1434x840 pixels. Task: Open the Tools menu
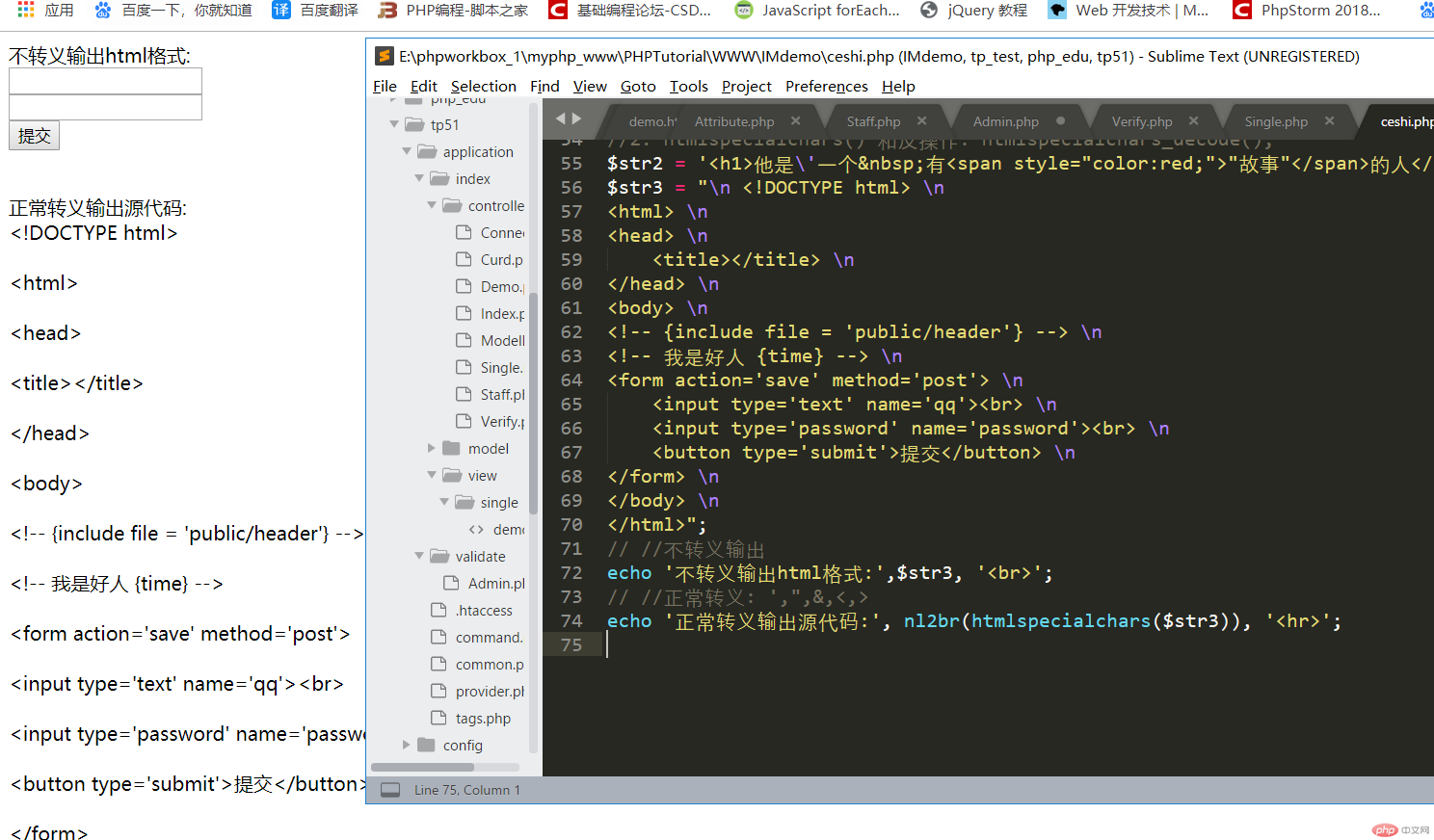pos(689,86)
